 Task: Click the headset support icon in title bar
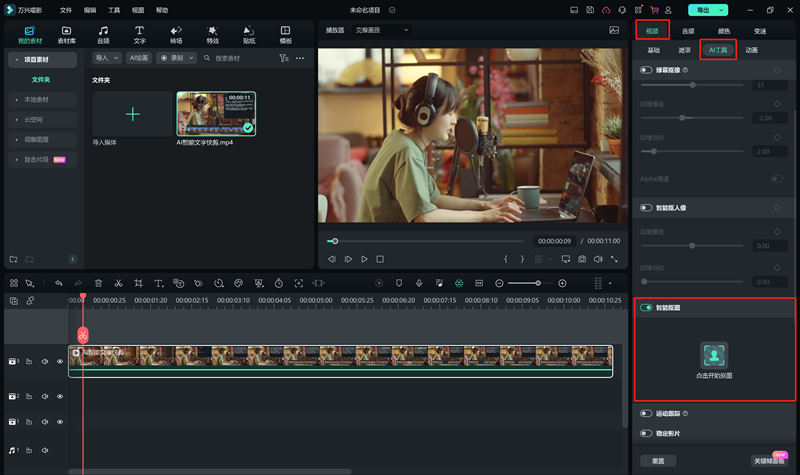[x=622, y=10]
